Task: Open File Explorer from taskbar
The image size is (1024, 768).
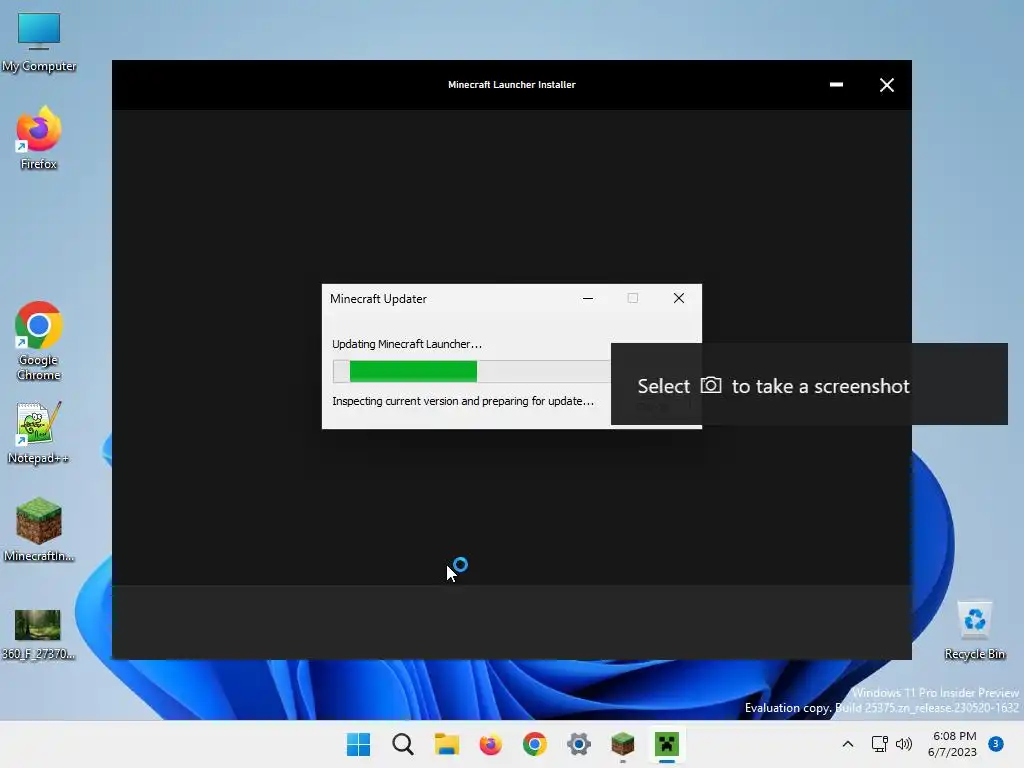Action: 447,744
